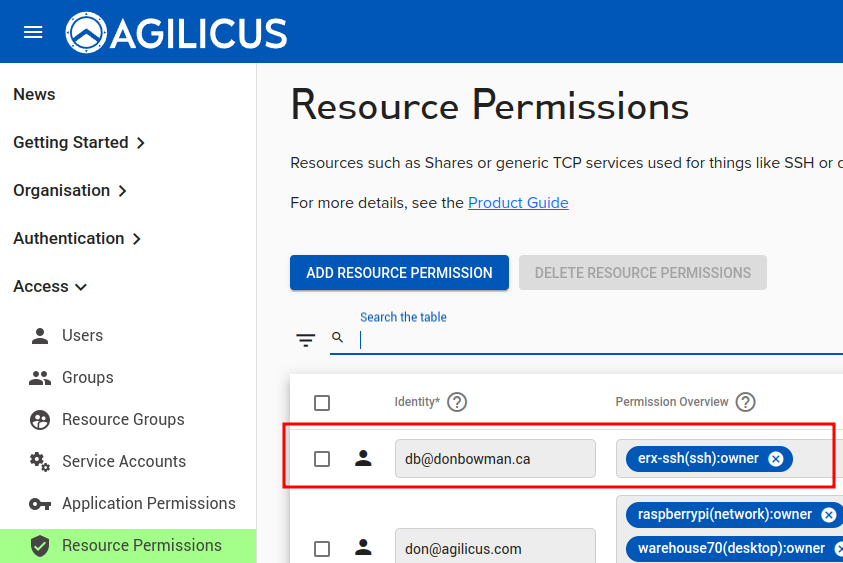Click the db@donbowman.ca identity field

pos(495,459)
